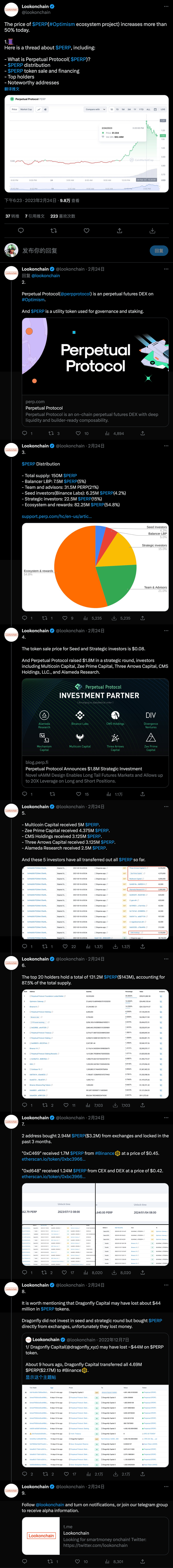173x1568 pixels.
Task: Click 翻译推文 to translate the tweet
Action: click(x=12, y=89)
